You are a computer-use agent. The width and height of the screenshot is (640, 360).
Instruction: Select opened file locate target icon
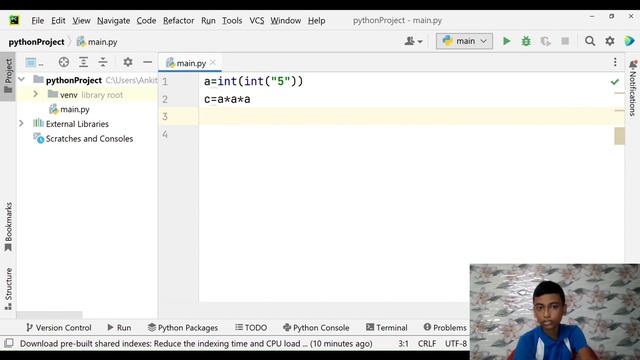tap(64, 62)
